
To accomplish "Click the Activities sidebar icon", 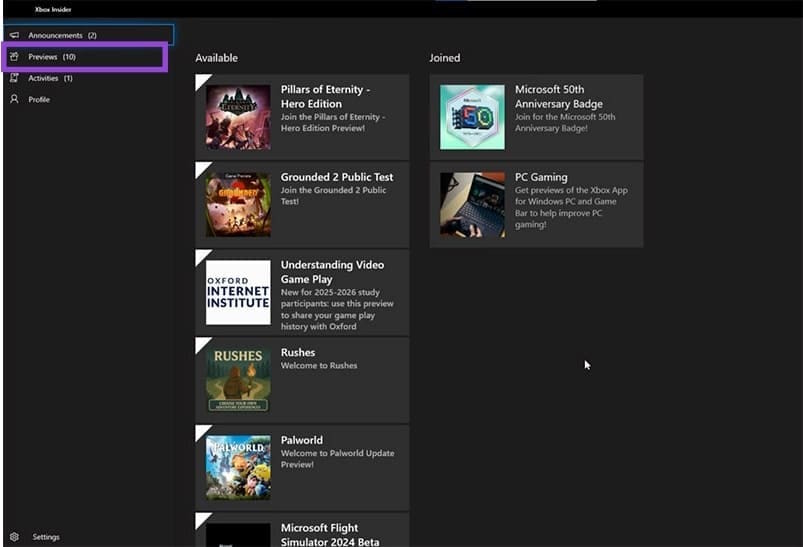I will [14, 78].
